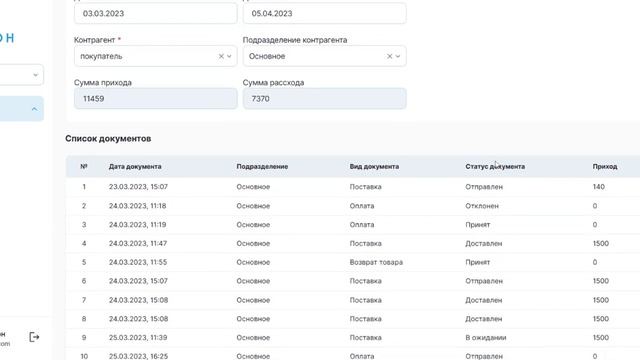Select row dated 25.03.2023, 11:39
The width and height of the screenshot is (640, 360).
(x=353, y=338)
